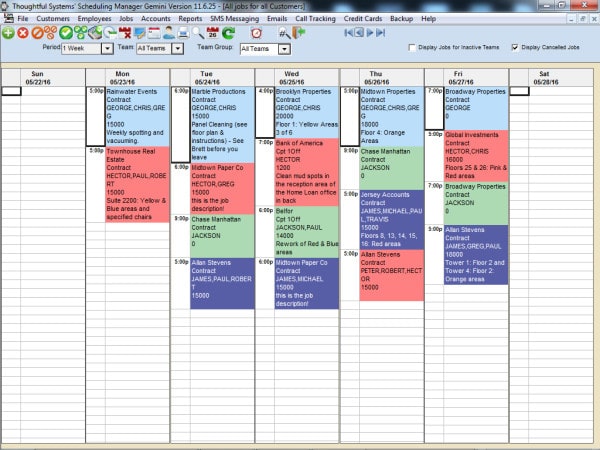Viewport: 600px width, 450px height.
Task: Select the Townhouse Real Estate job
Action: [137, 184]
